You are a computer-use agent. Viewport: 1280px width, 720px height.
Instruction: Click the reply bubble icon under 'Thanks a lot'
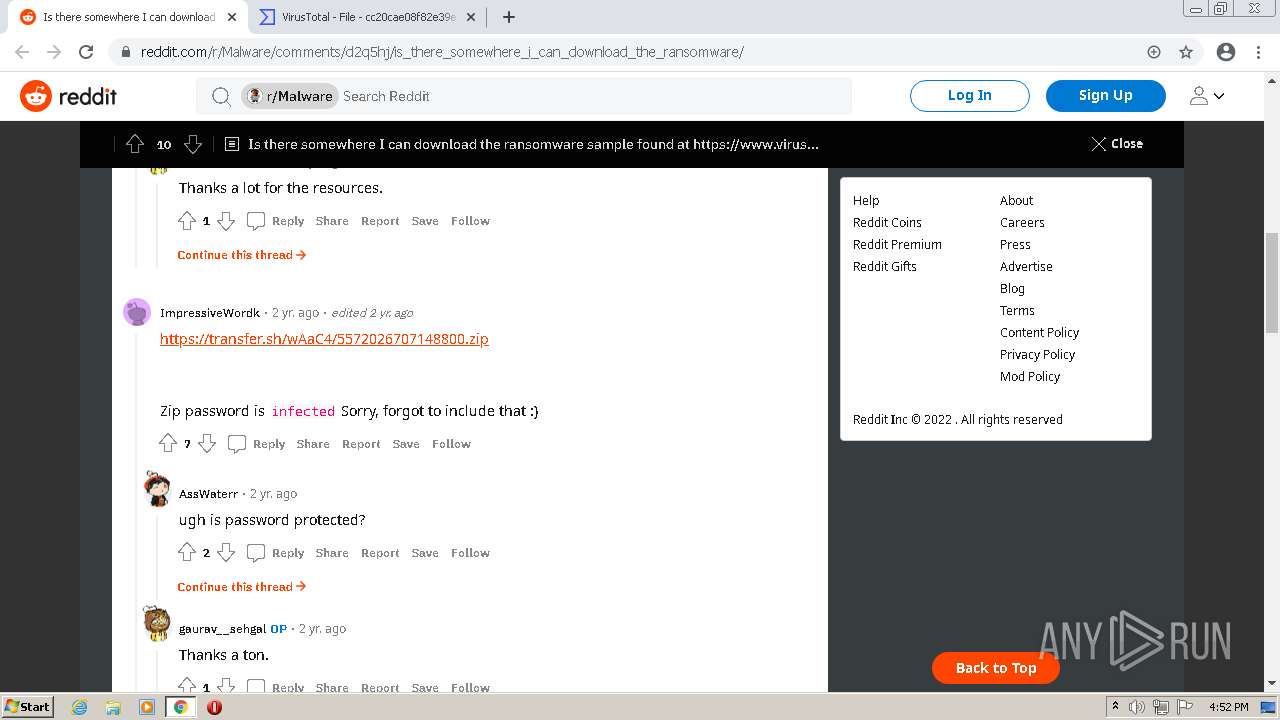tap(256, 221)
